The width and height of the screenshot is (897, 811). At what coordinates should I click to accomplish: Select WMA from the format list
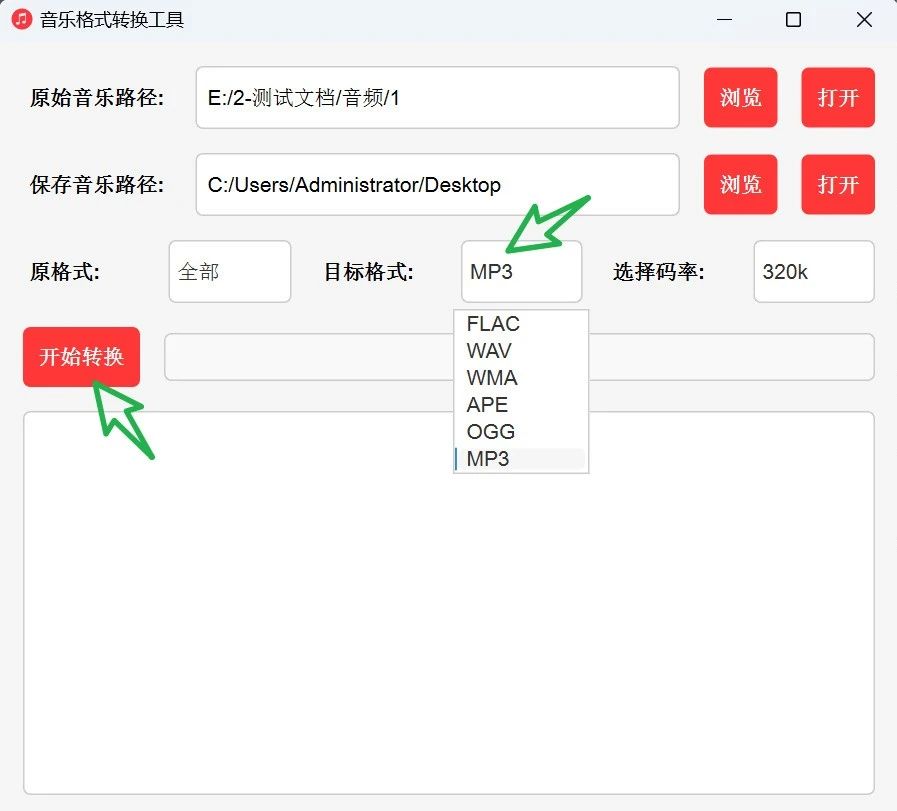[x=521, y=377]
